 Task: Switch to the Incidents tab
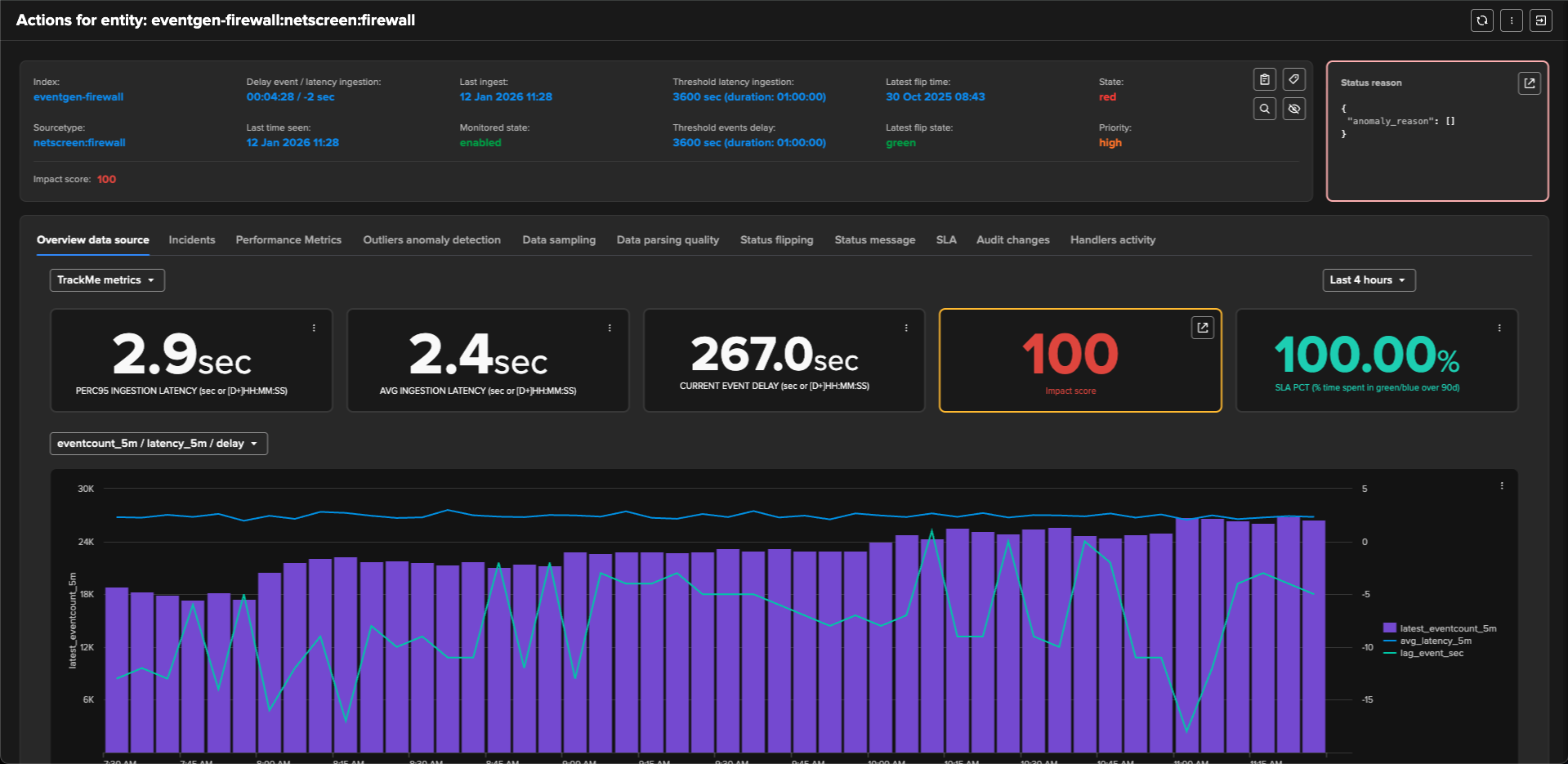point(192,240)
